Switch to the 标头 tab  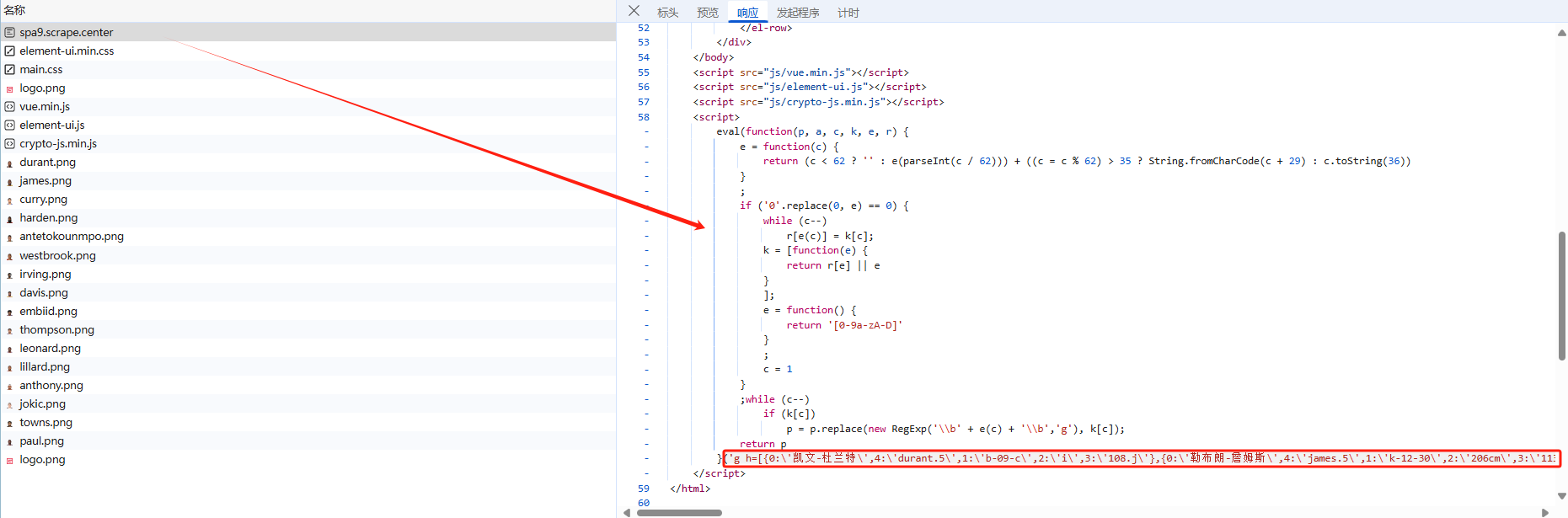[x=668, y=13]
